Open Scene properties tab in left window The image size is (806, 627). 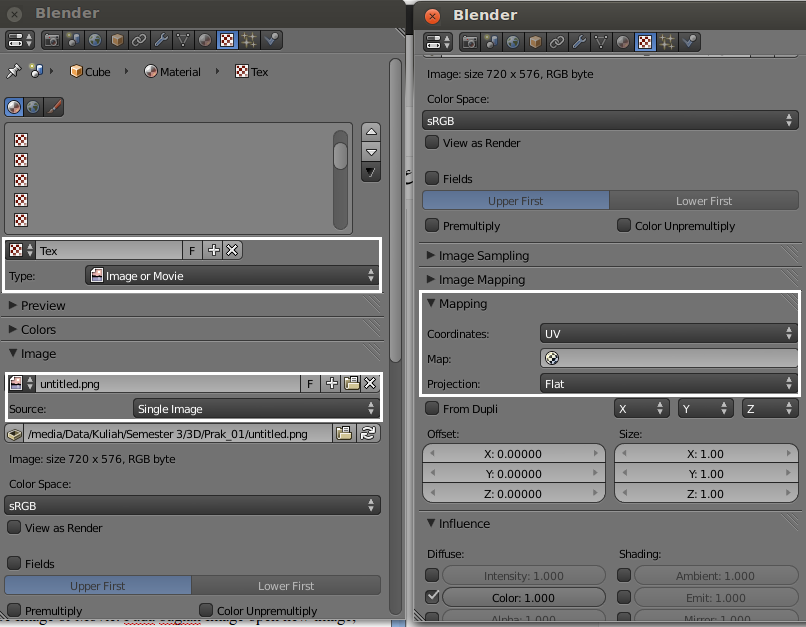click(73, 40)
